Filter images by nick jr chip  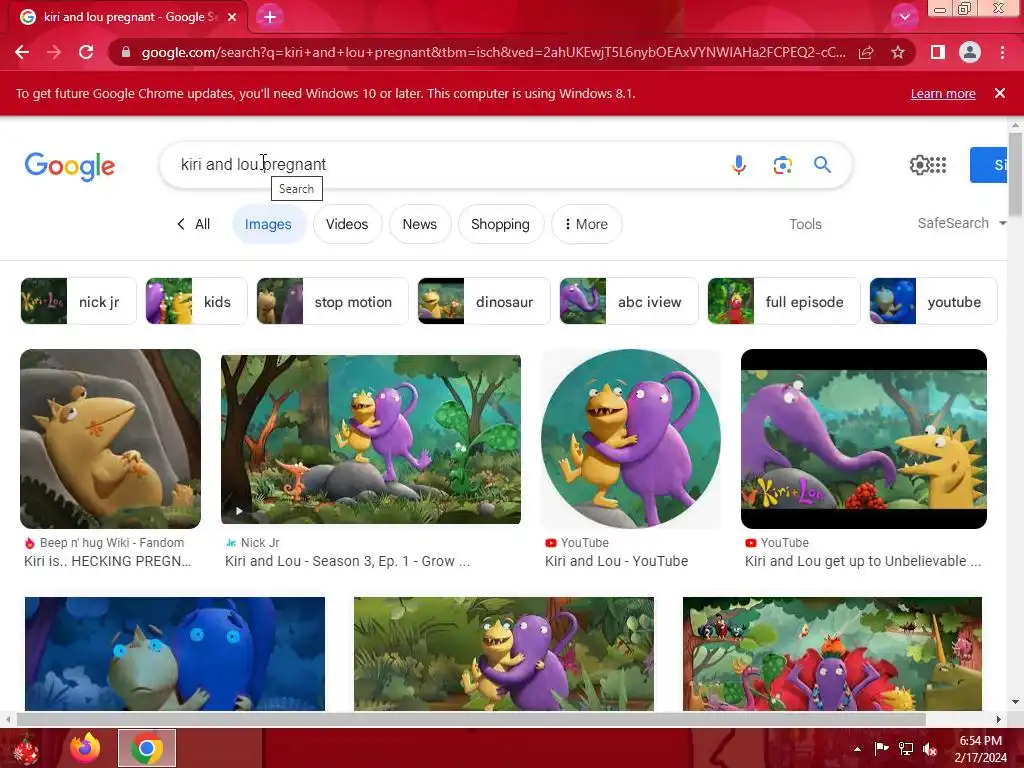(78, 301)
